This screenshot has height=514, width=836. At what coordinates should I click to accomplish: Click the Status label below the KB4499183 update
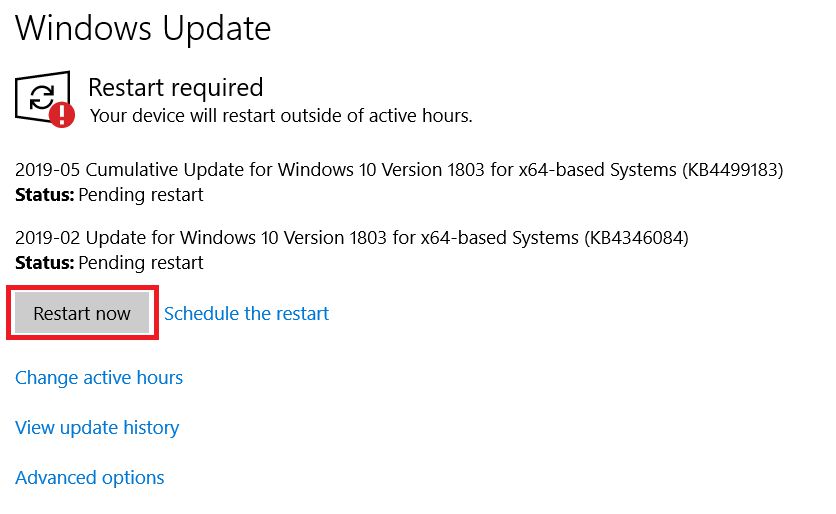coord(44,194)
